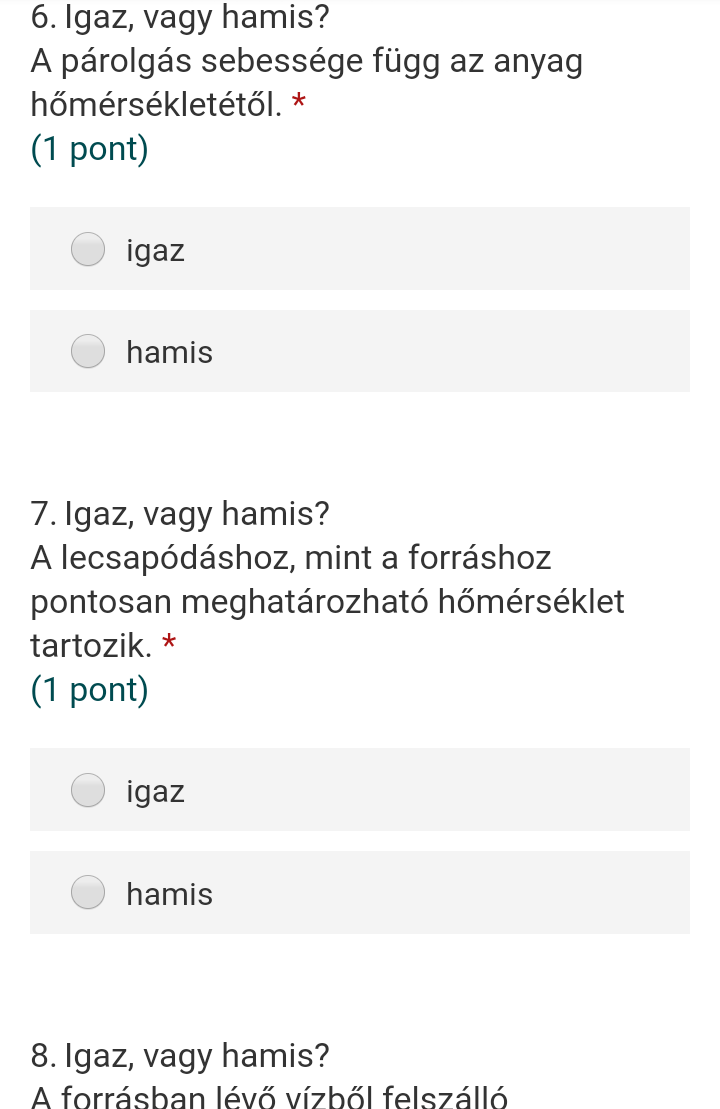This screenshot has height=1109, width=720.
Task: Select the "hamis" radio button for question 6
Action: 88,352
